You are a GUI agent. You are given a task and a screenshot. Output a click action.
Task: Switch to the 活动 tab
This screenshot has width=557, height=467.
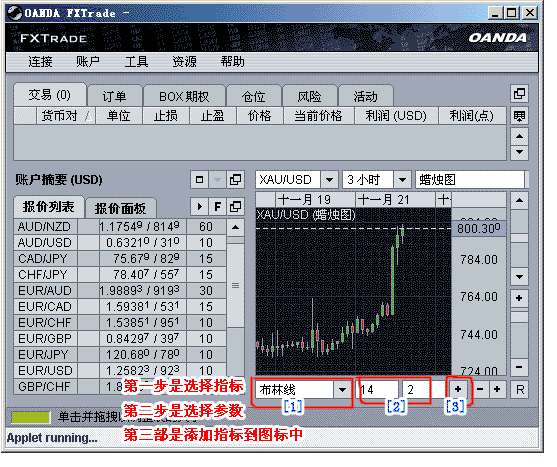pos(365,96)
